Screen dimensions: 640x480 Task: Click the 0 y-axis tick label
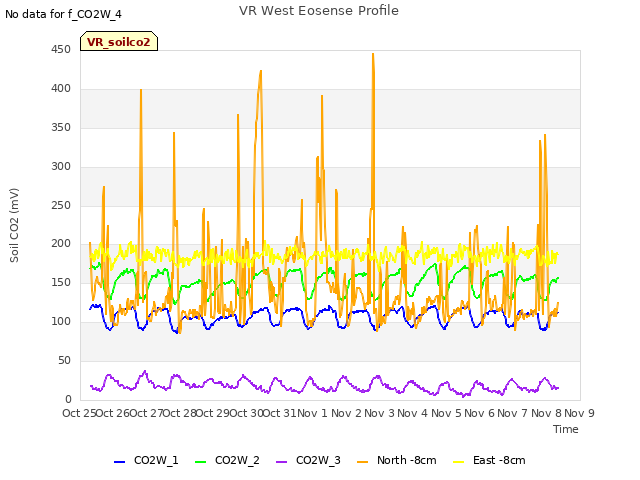pos(68,399)
